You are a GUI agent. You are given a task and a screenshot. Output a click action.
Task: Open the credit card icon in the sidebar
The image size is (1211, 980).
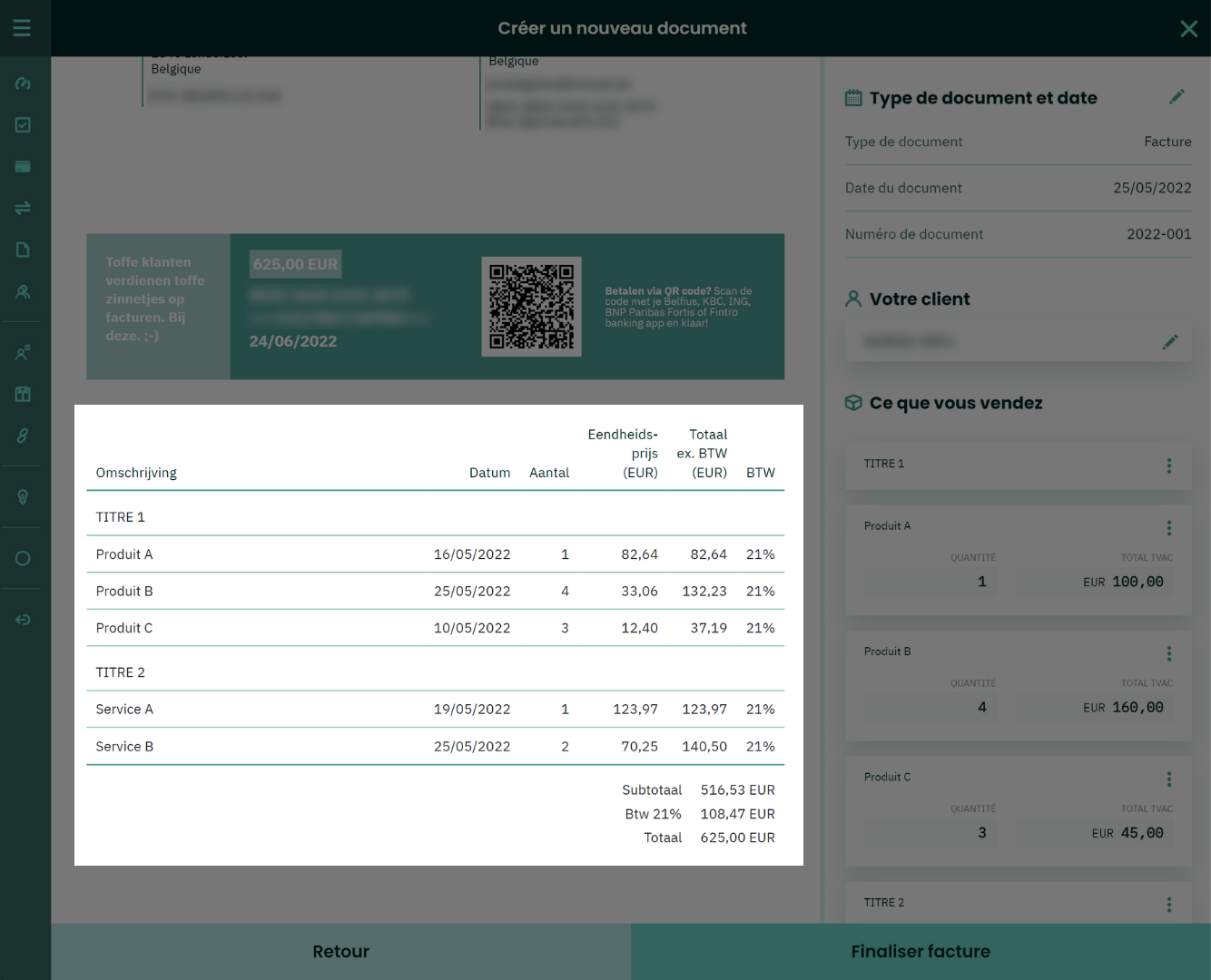pos(23,167)
